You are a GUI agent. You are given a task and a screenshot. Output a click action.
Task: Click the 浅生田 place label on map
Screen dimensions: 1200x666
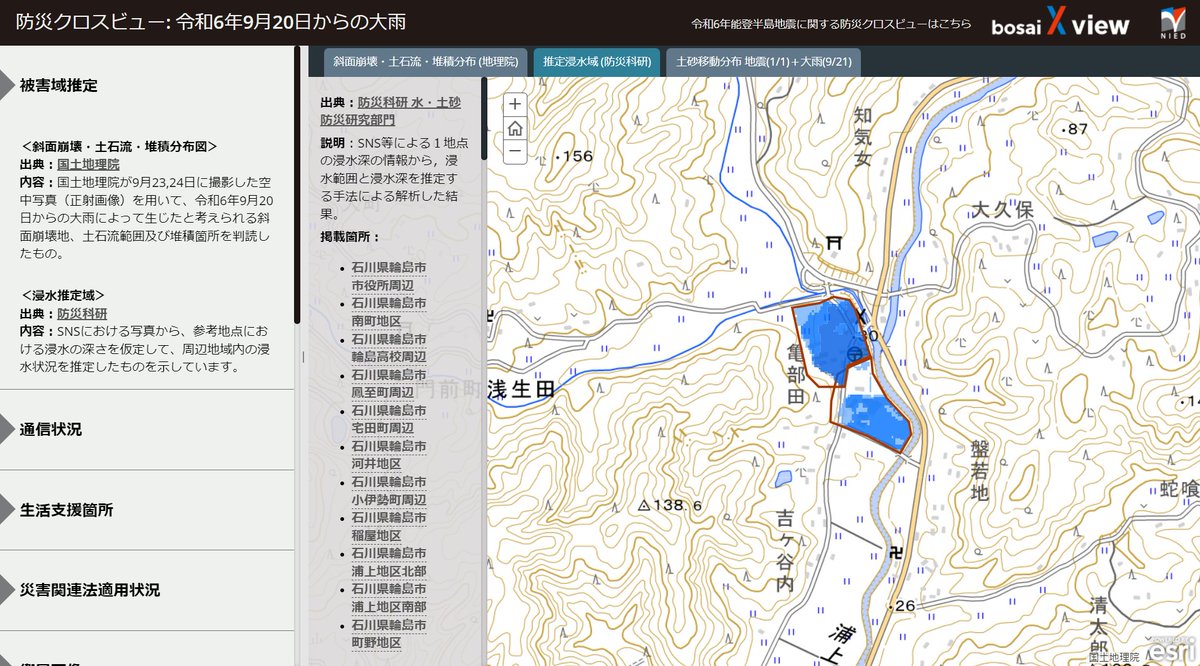coord(521,390)
